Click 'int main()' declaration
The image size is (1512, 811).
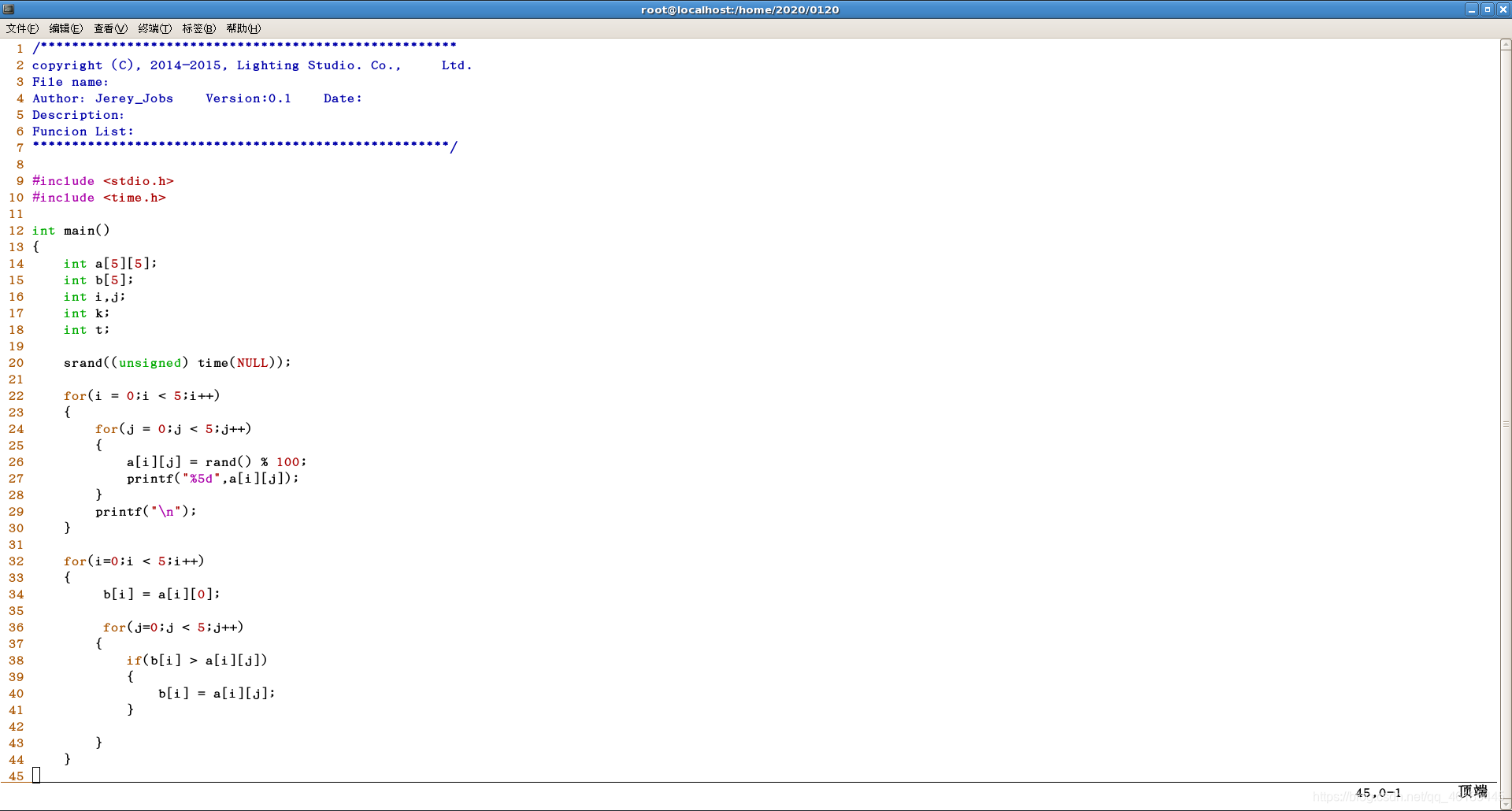coord(71,231)
